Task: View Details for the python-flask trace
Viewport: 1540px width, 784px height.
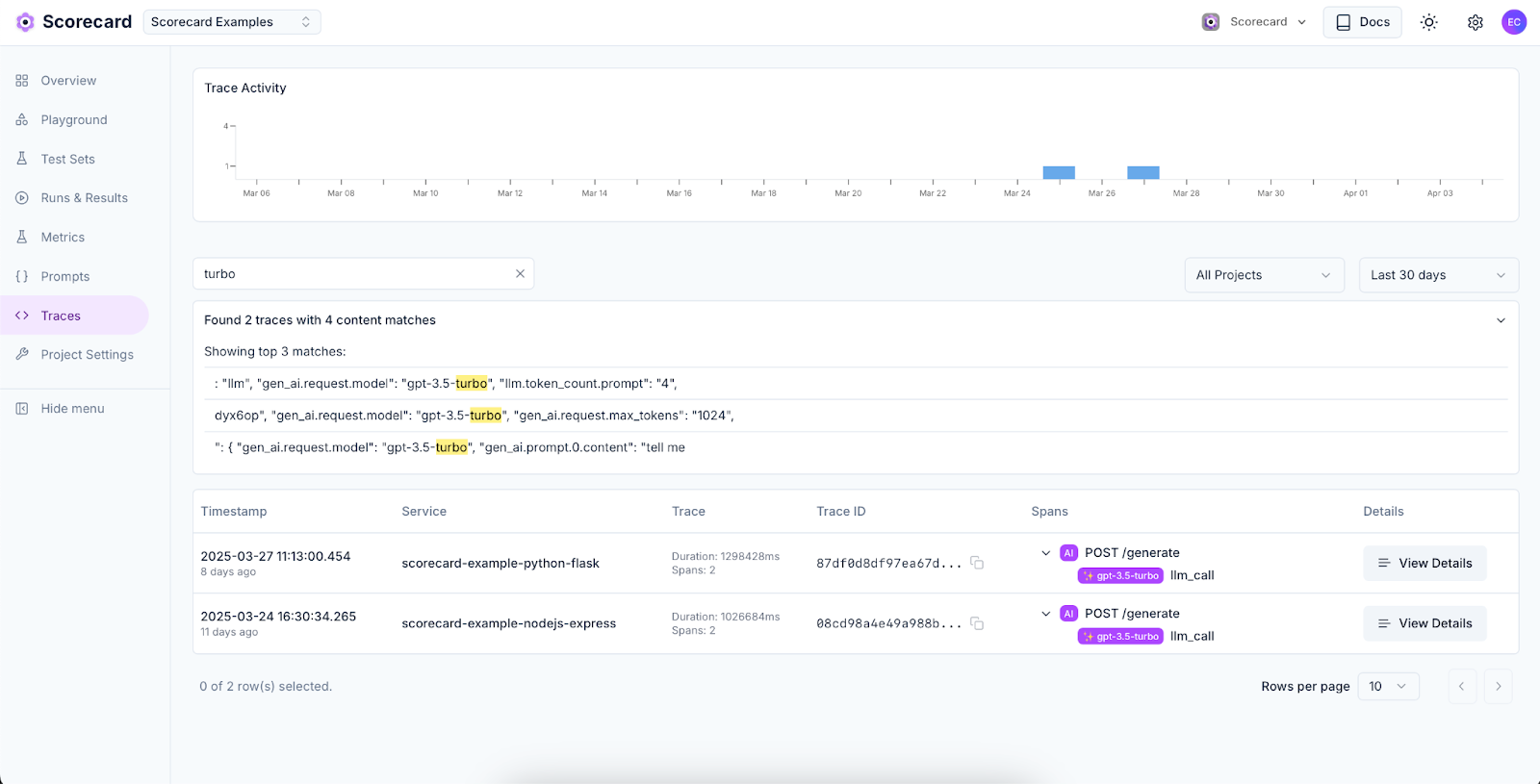Action: click(x=1424, y=563)
